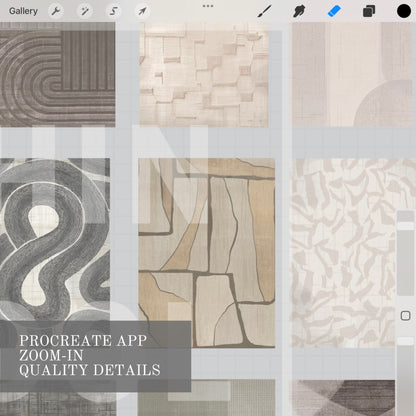
Task: Return to the Gallery
Action: 23,11
